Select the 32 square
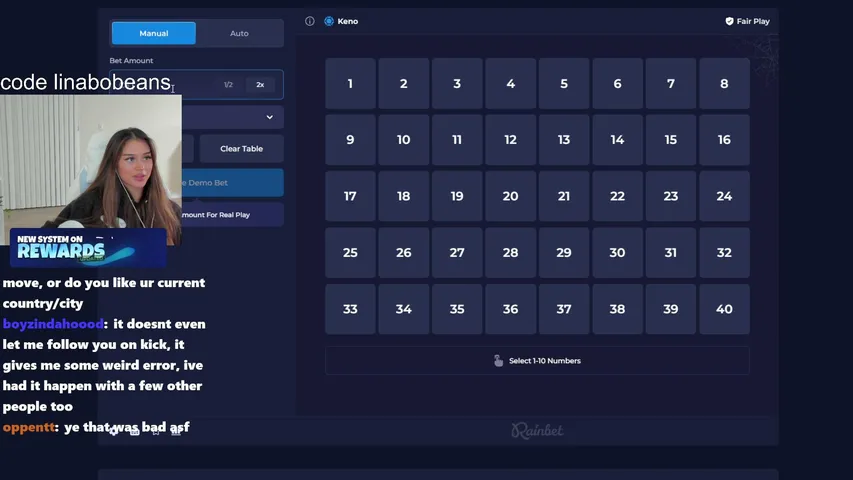The image size is (853, 480). [x=724, y=253]
